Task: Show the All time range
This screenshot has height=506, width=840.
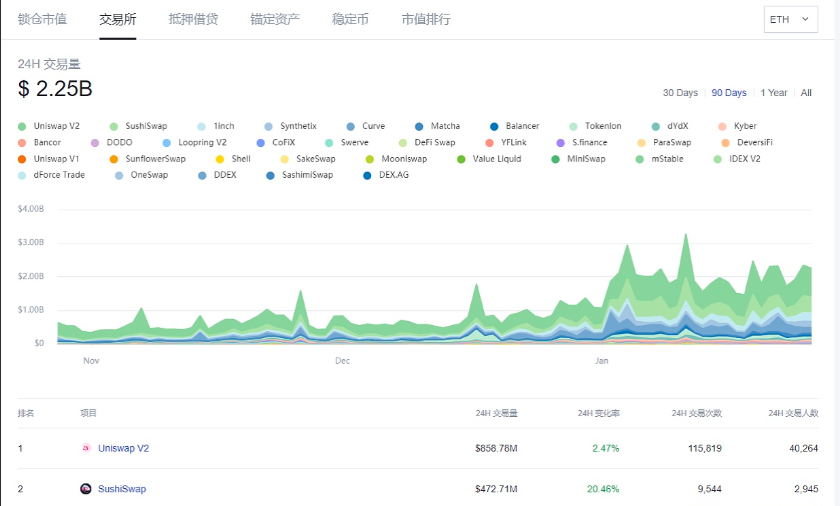Action: click(x=806, y=93)
